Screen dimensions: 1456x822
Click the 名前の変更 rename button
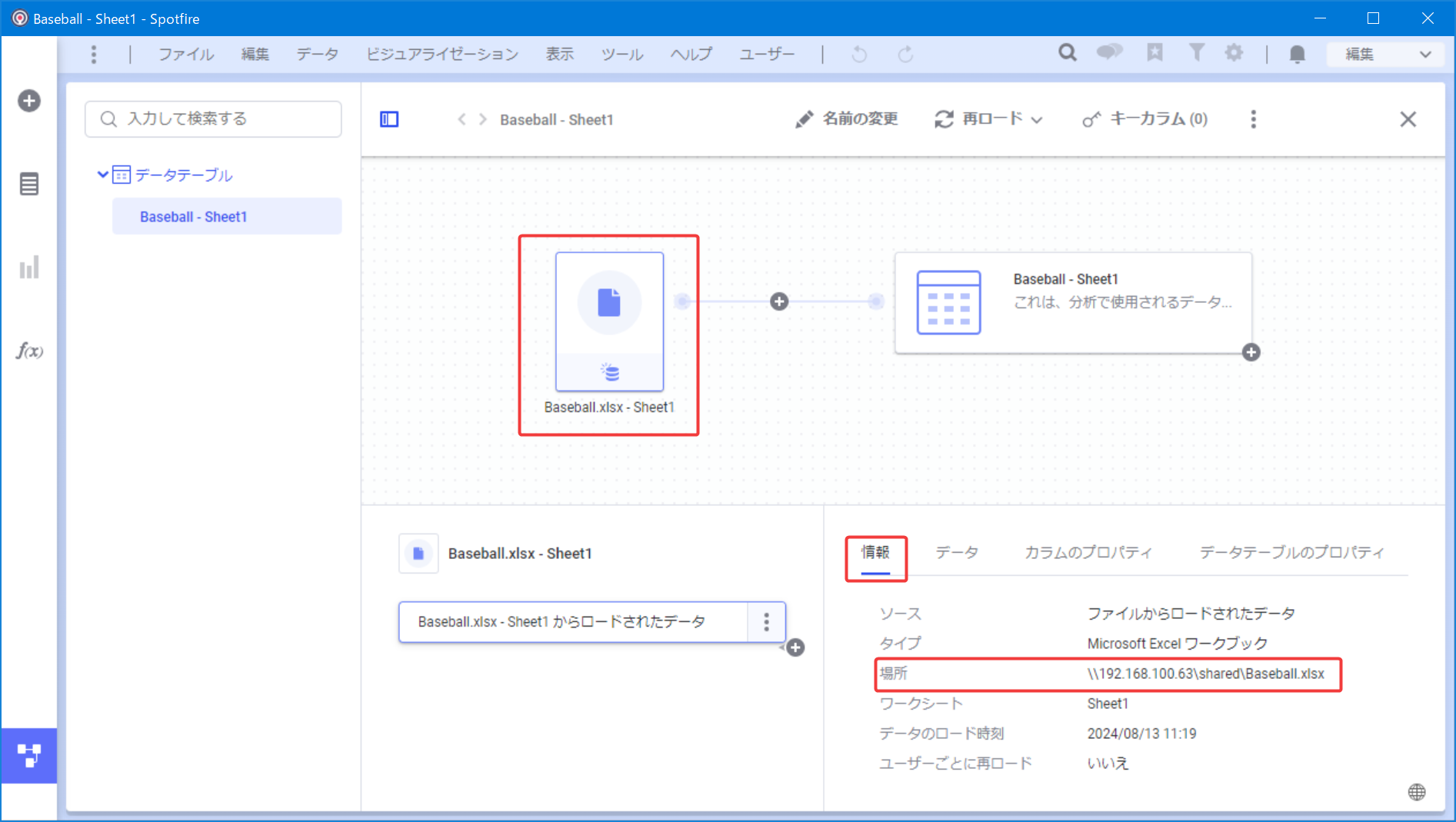tap(846, 119)
